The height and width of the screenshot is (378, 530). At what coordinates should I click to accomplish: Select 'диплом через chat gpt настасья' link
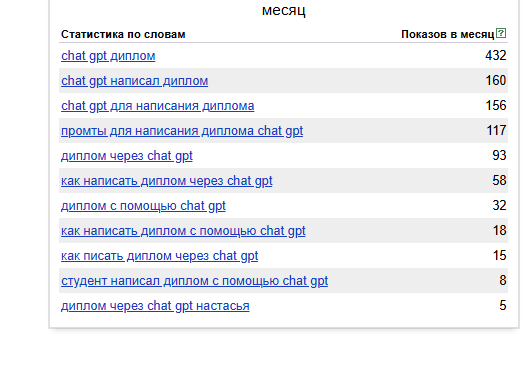coord(155,306)
